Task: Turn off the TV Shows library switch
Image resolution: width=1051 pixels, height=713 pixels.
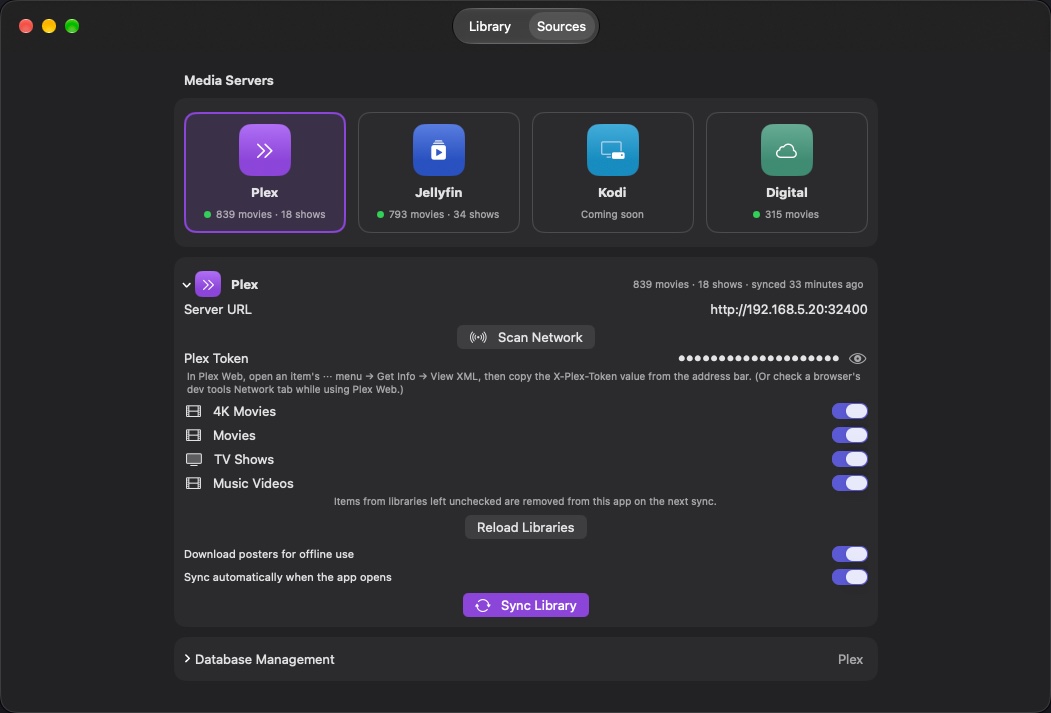Action: click(849, 460)
